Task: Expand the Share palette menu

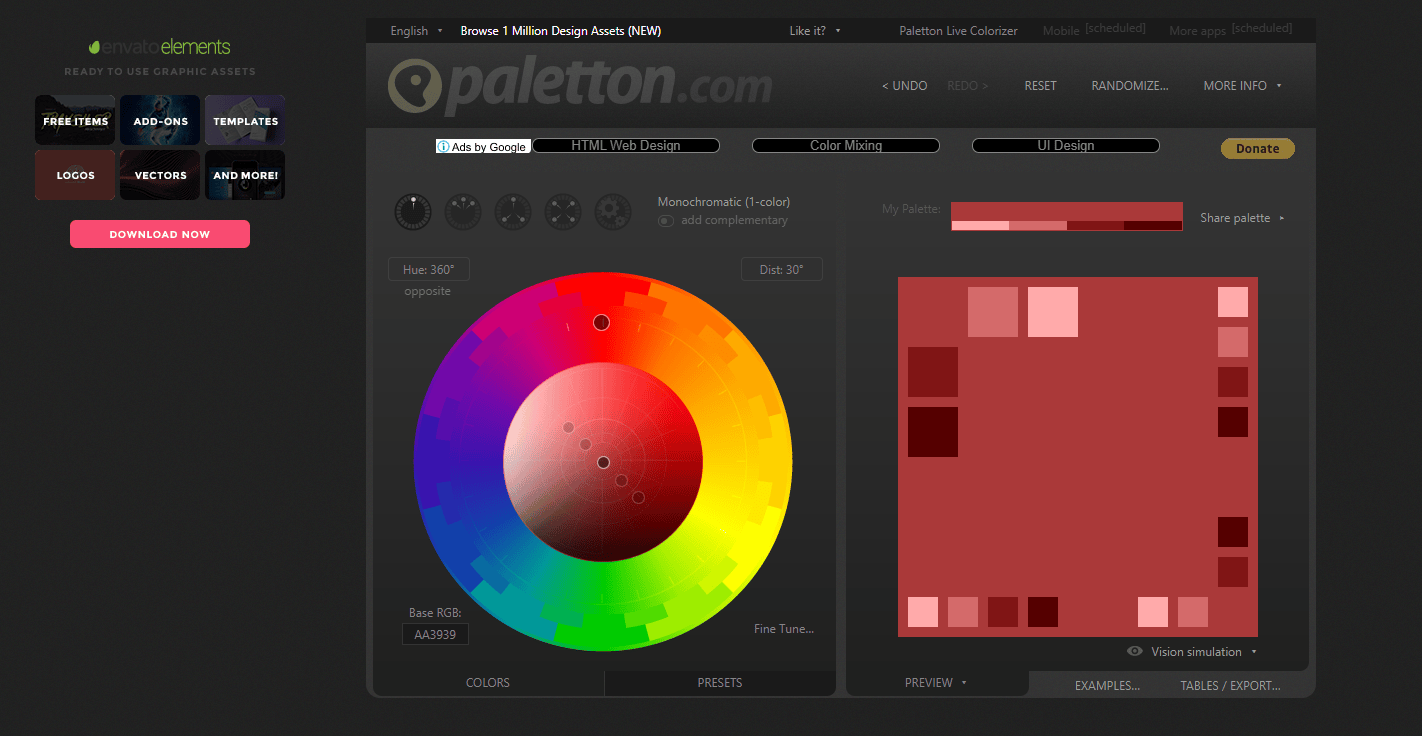Action: coord(1242,218)
